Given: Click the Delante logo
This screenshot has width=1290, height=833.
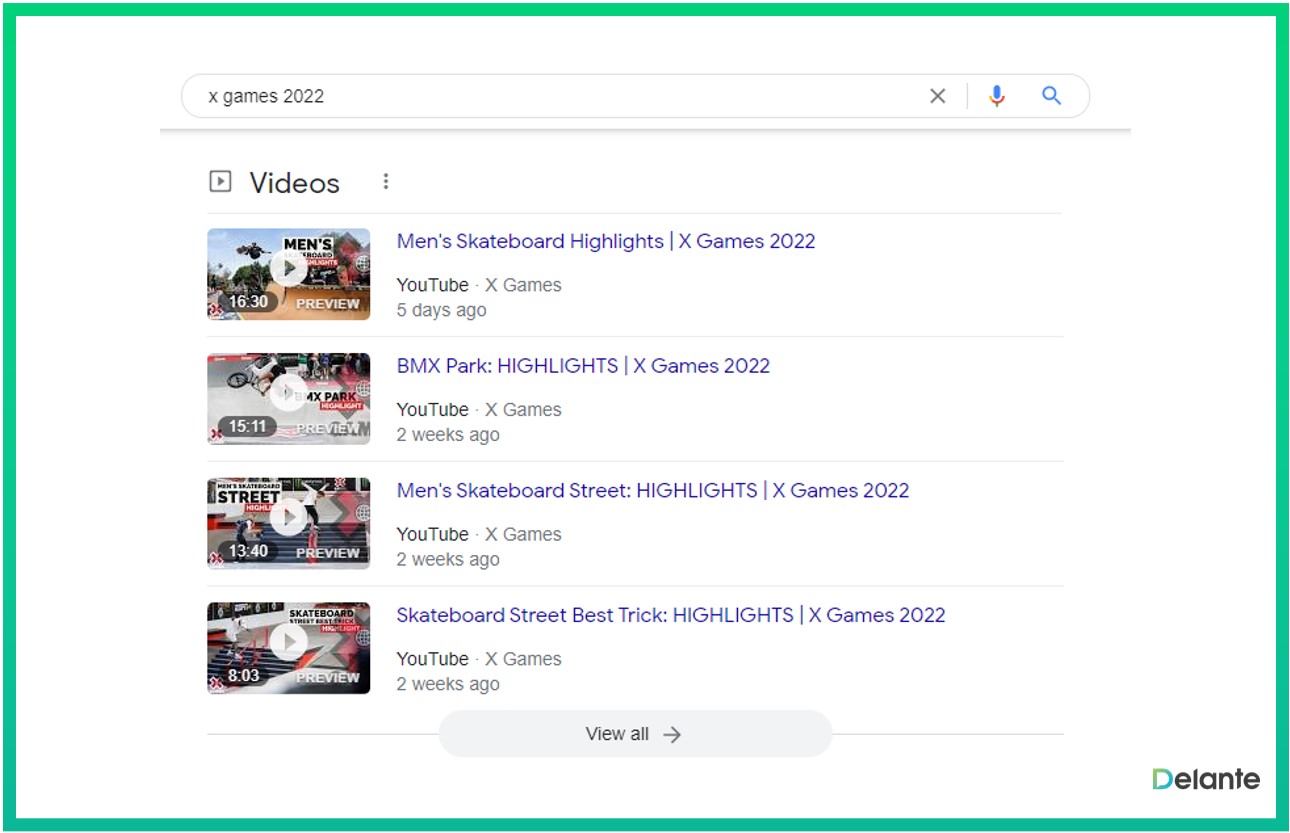Looking at the screenshot, I should pyautogui.click(x=1205, y=779).
